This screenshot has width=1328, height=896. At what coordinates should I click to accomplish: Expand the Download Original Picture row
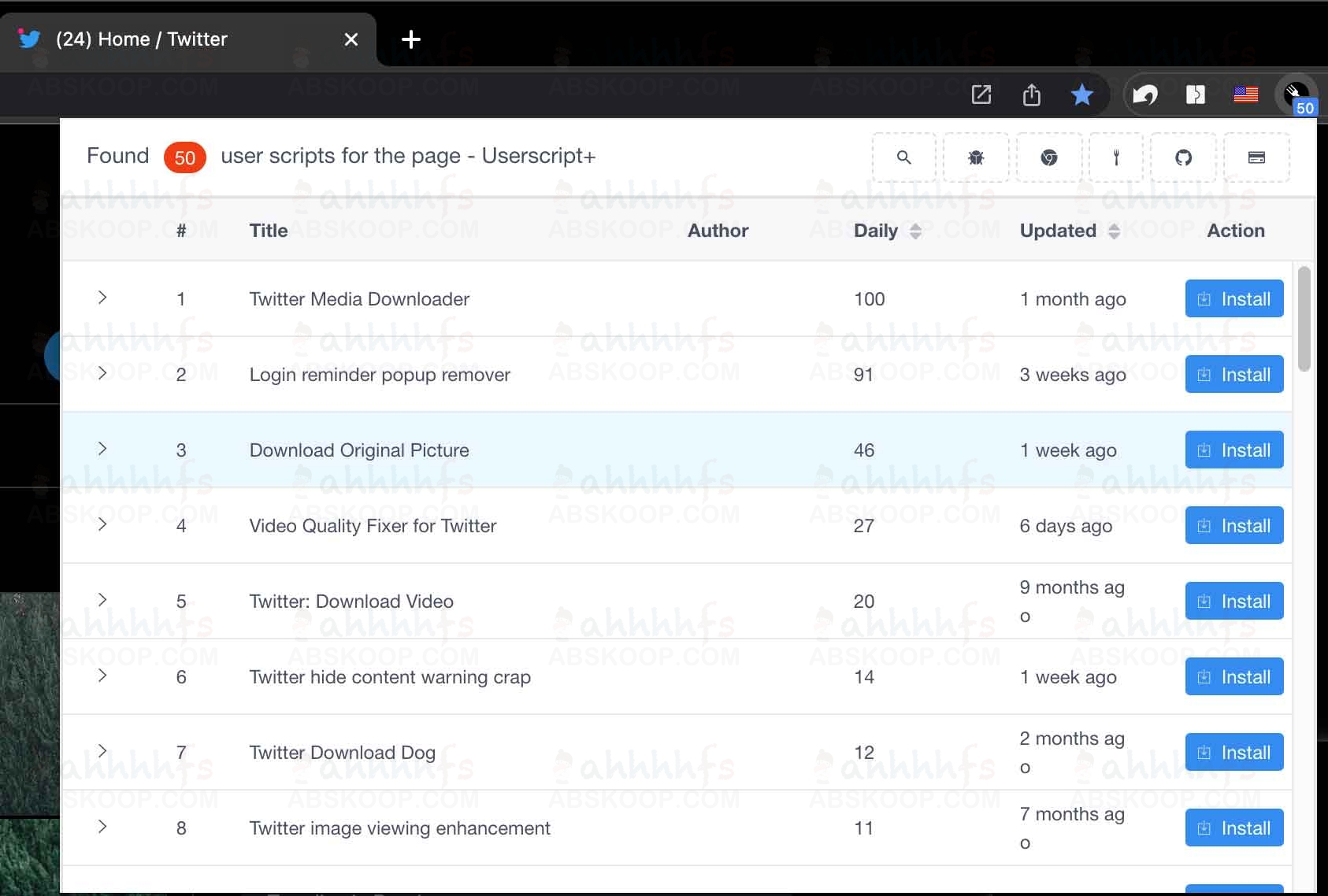tap(102, 449)
